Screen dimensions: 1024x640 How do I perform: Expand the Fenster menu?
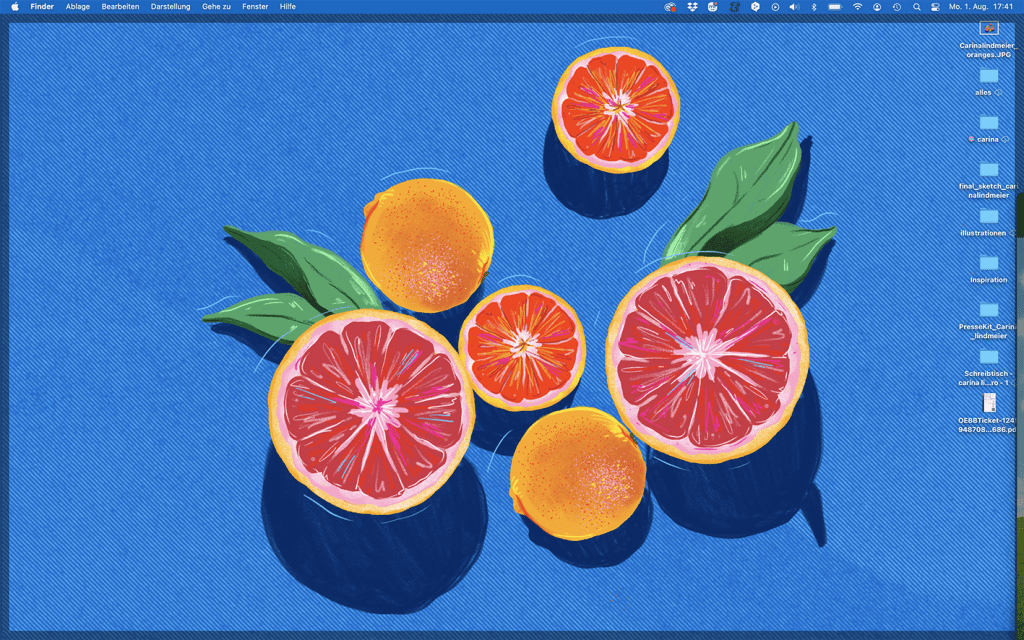(255, 6)
